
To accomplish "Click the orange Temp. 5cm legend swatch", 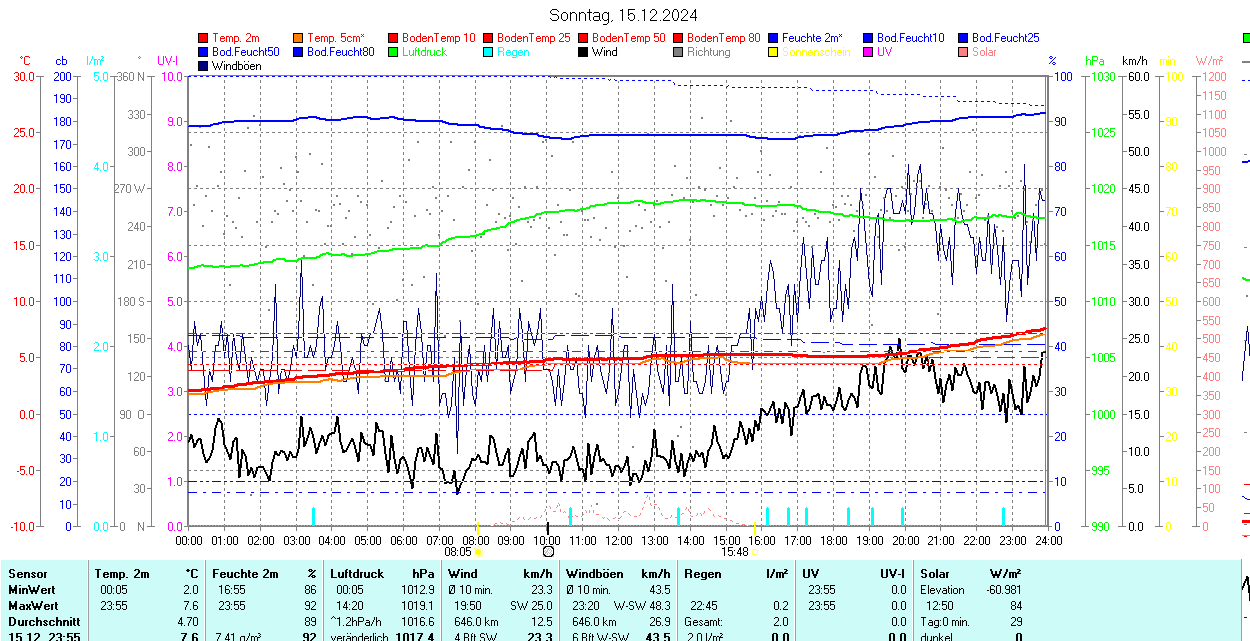I will tap(299, 38).
